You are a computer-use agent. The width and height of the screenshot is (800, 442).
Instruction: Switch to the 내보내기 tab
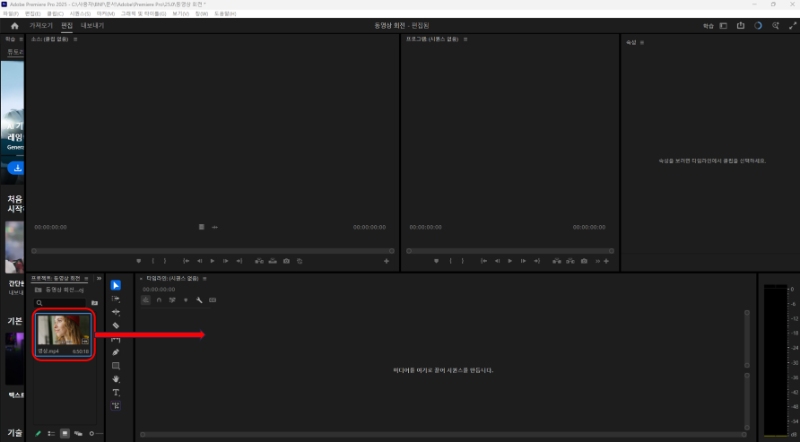tap(92, 25)
